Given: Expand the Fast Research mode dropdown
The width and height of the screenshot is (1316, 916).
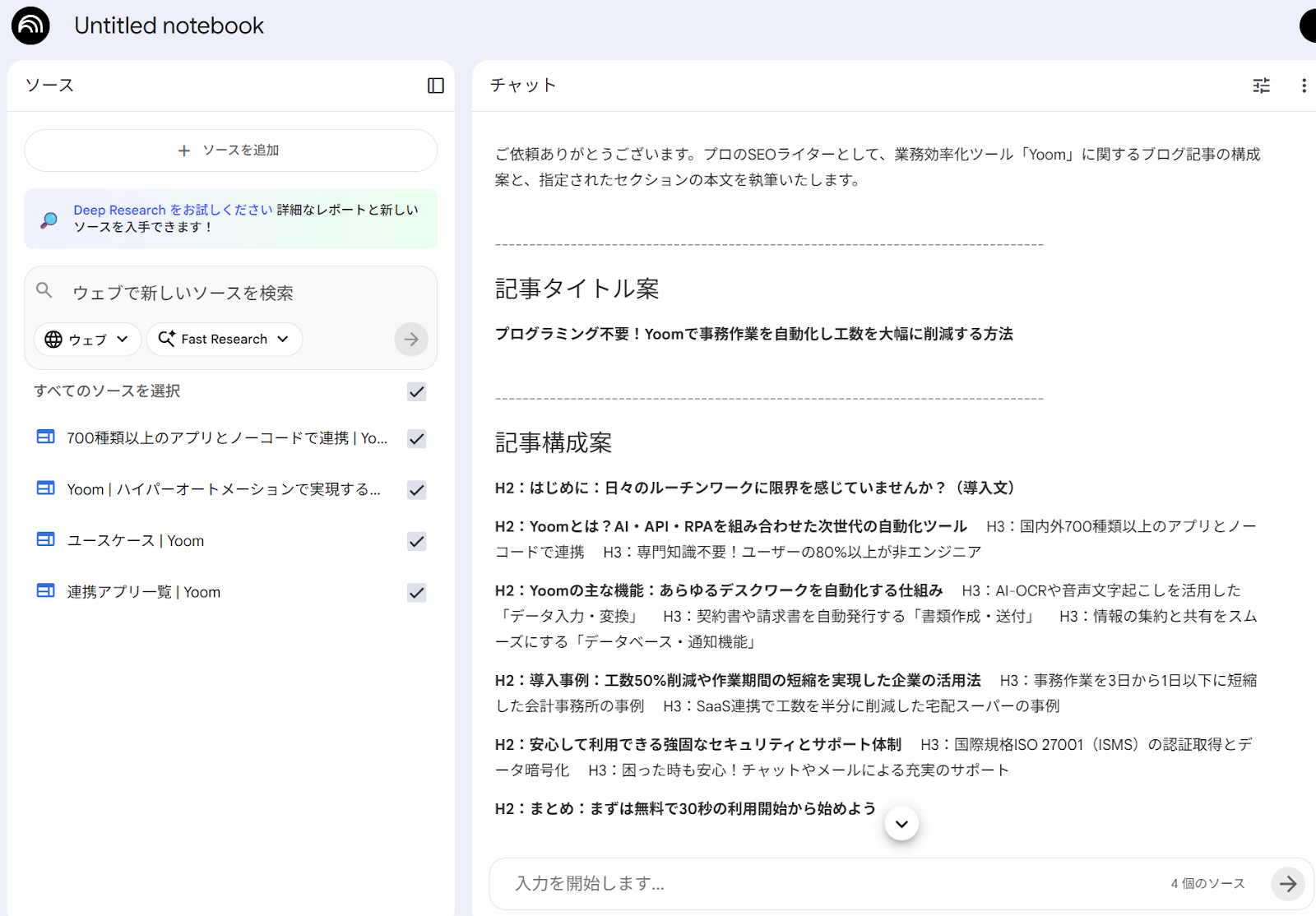Looking at the screenshot, I should [x=224, y=340].
